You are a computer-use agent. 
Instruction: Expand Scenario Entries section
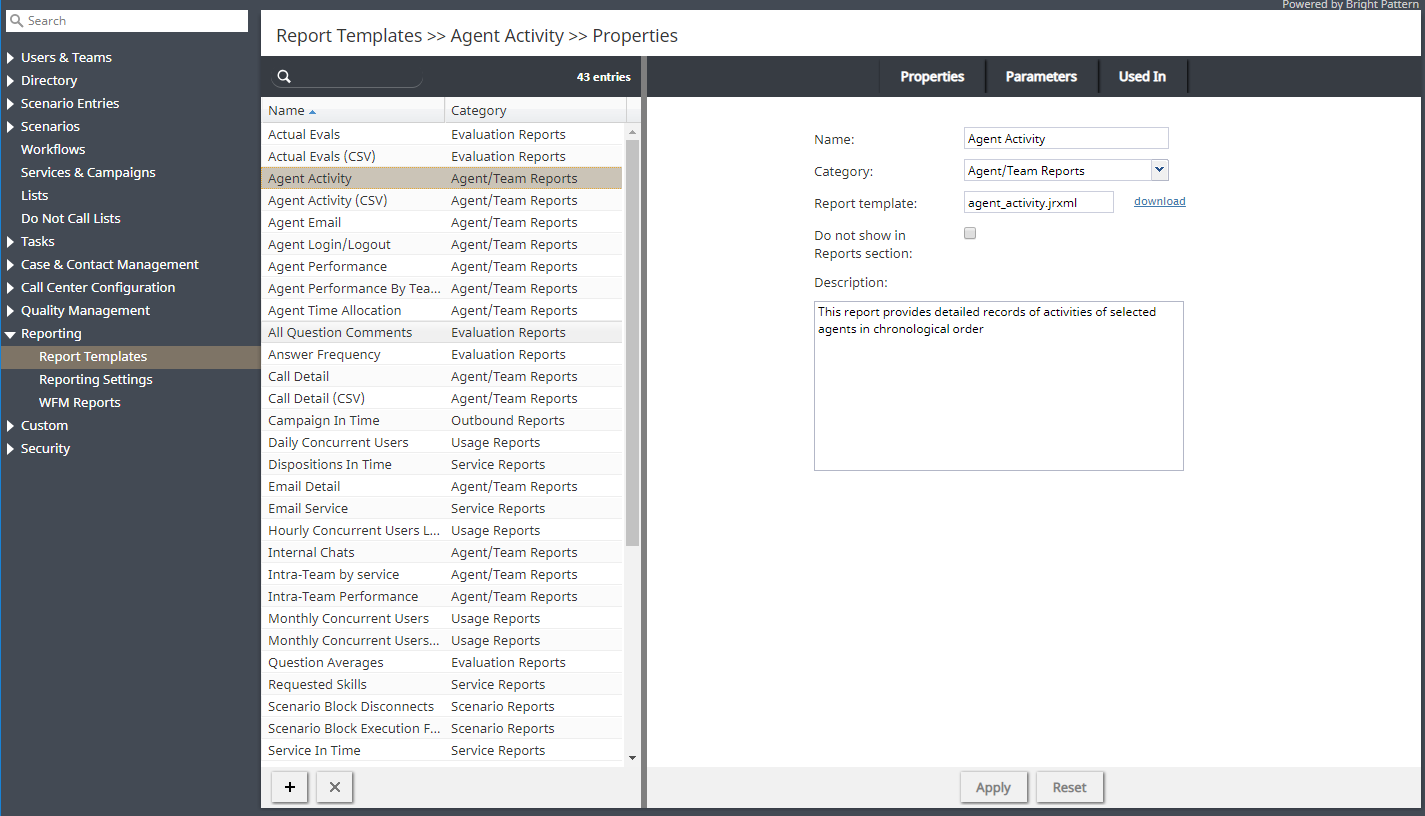click(11, 104)
